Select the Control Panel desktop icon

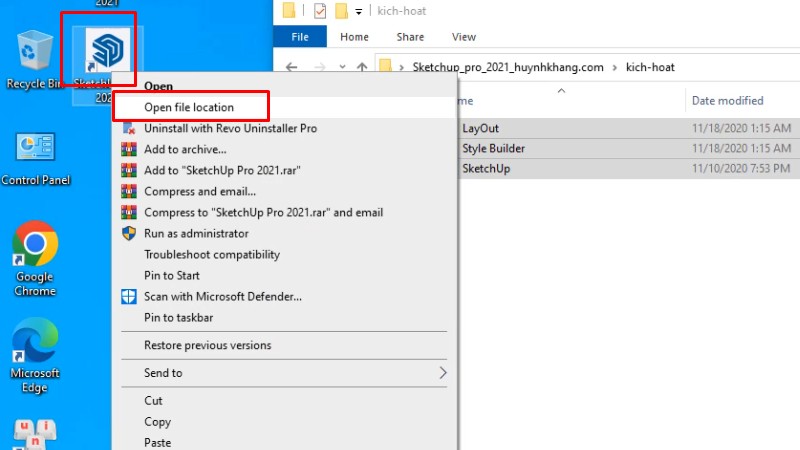coord(36,157)
